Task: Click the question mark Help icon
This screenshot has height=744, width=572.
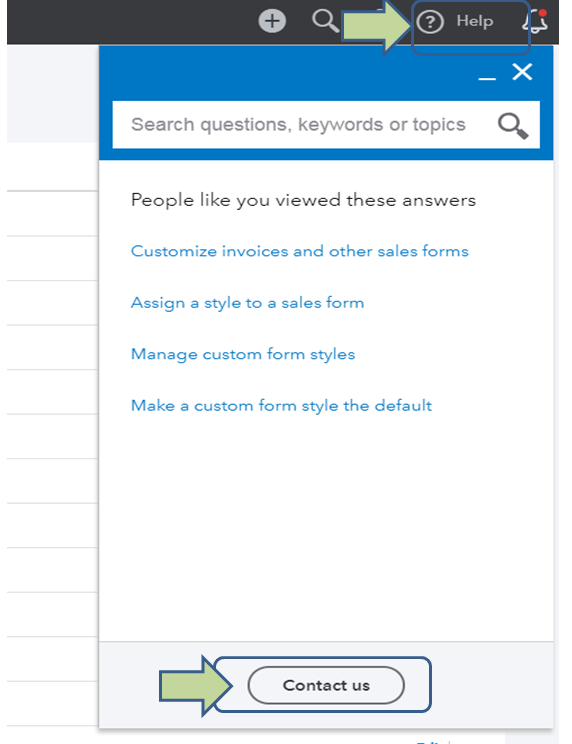Action: click(430, 22)
